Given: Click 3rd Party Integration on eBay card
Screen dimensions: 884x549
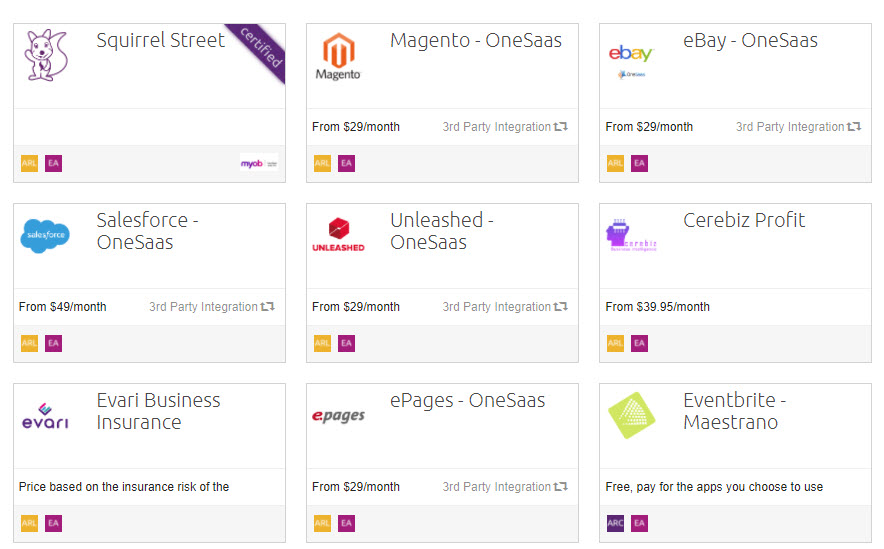Looking at the screenshot, I should click(790, 127).
